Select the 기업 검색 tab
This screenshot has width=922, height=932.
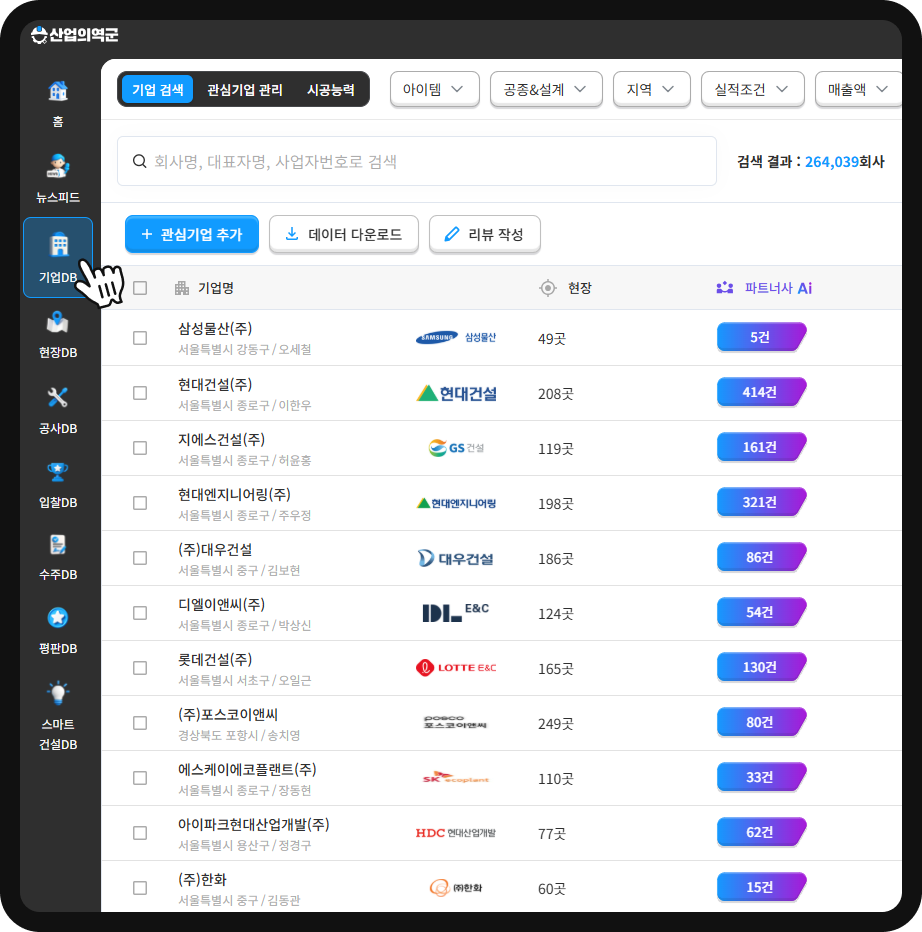pyautogui.click(x=158, y=90)
